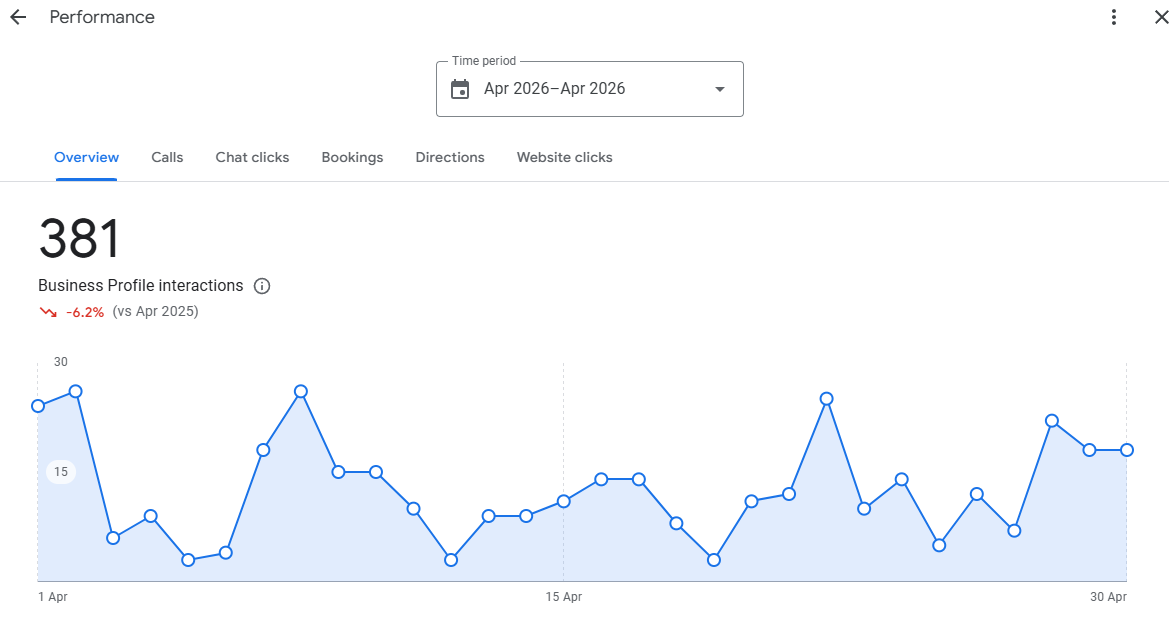The height and width of the screenshot is (628, 1169).
Task: Click the Performance page title
Action: (x=102, y=17)
